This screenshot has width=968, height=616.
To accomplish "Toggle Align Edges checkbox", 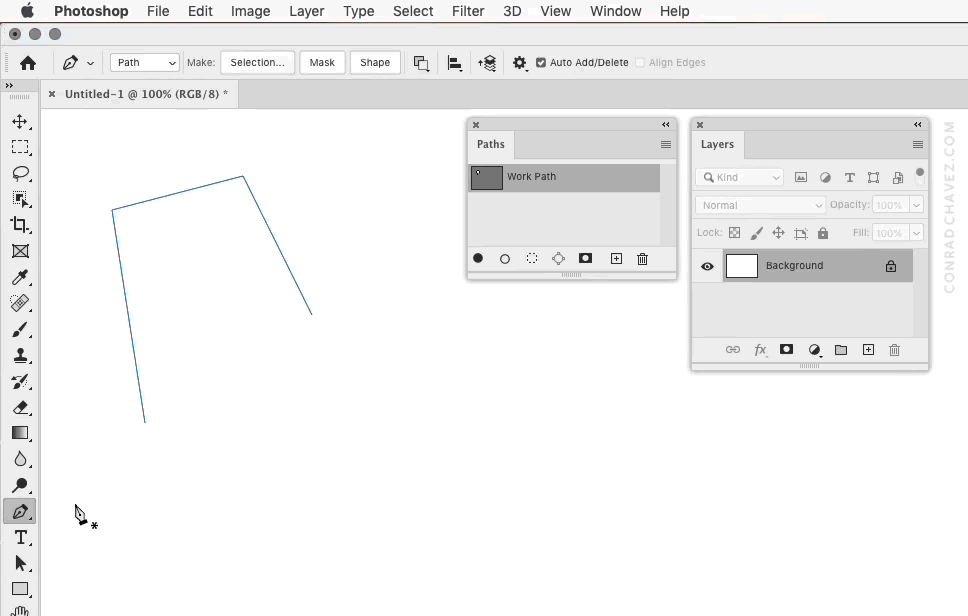I will pyautogui.click(x=639, y=61).
